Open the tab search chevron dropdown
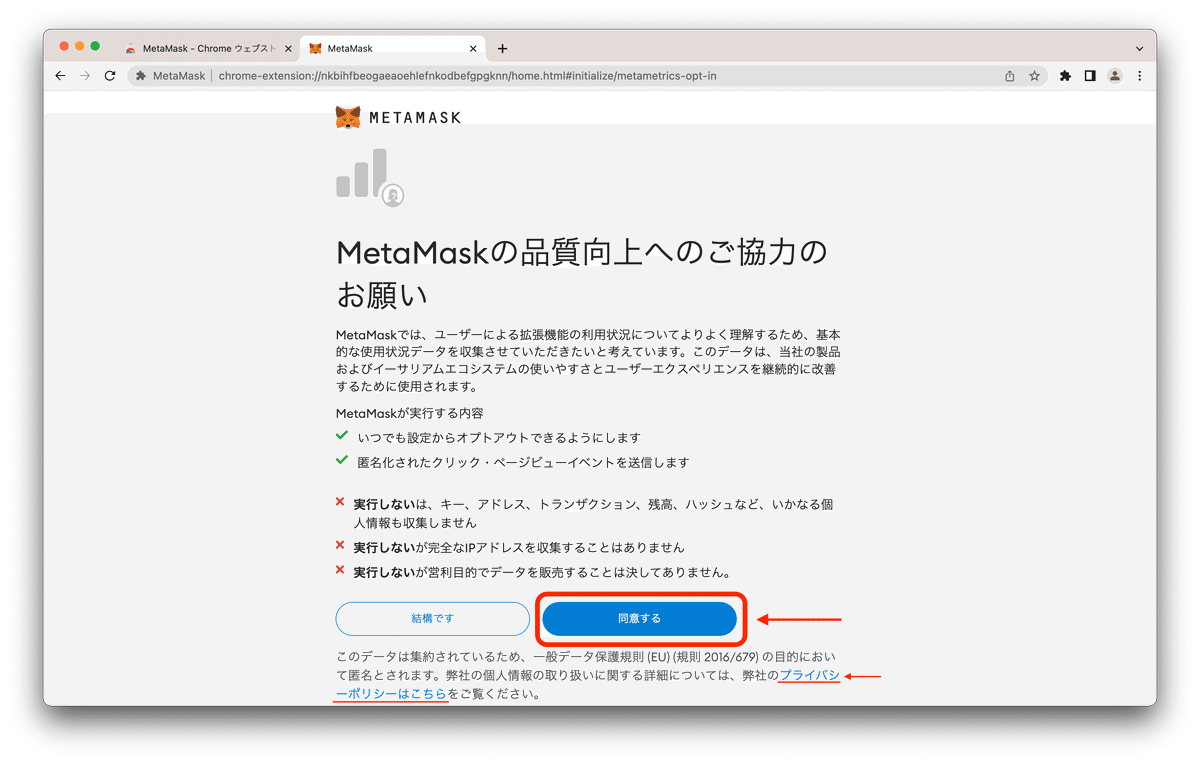 coord(1138,47)
